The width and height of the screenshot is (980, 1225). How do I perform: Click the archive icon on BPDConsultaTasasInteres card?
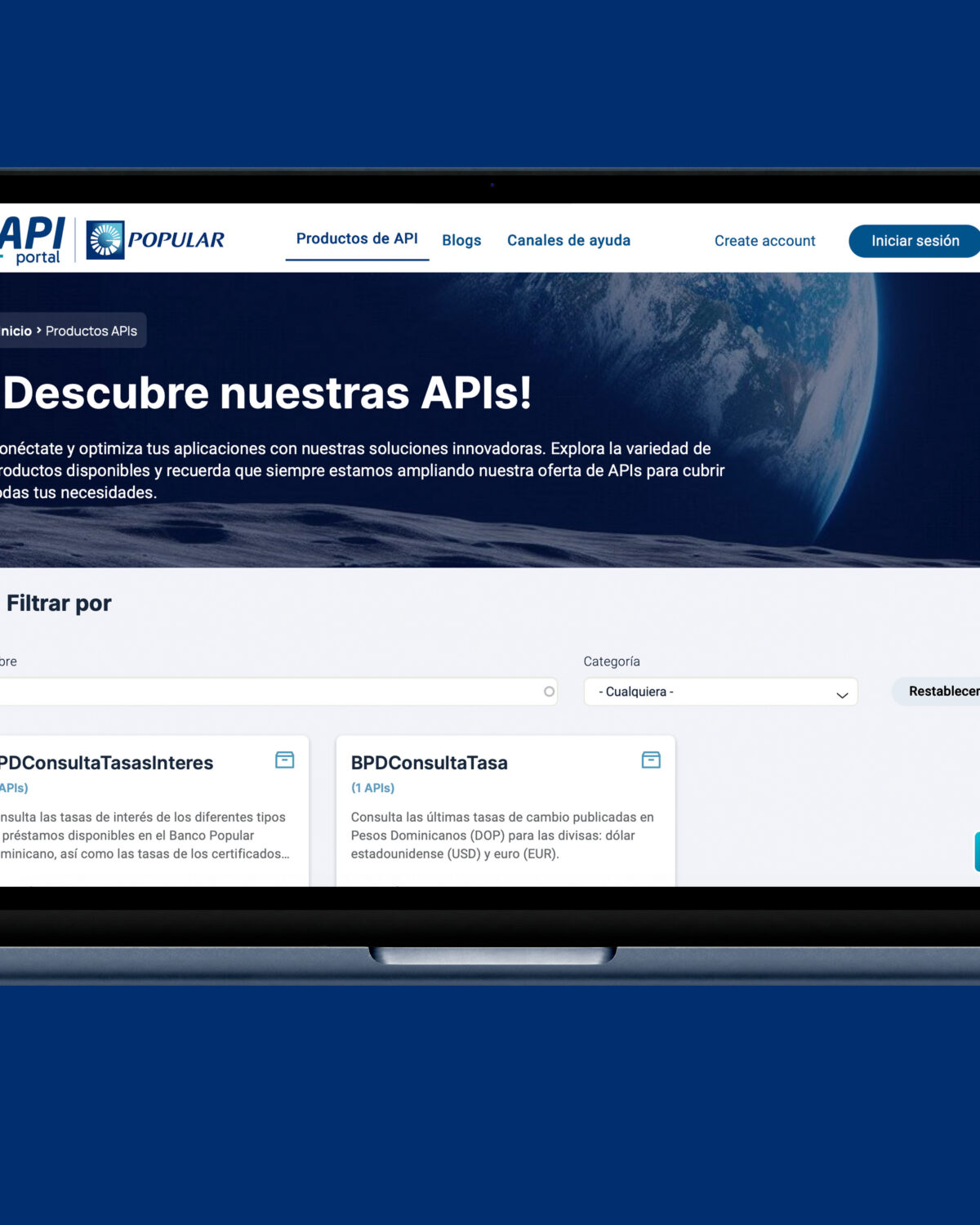pos(284,759)
